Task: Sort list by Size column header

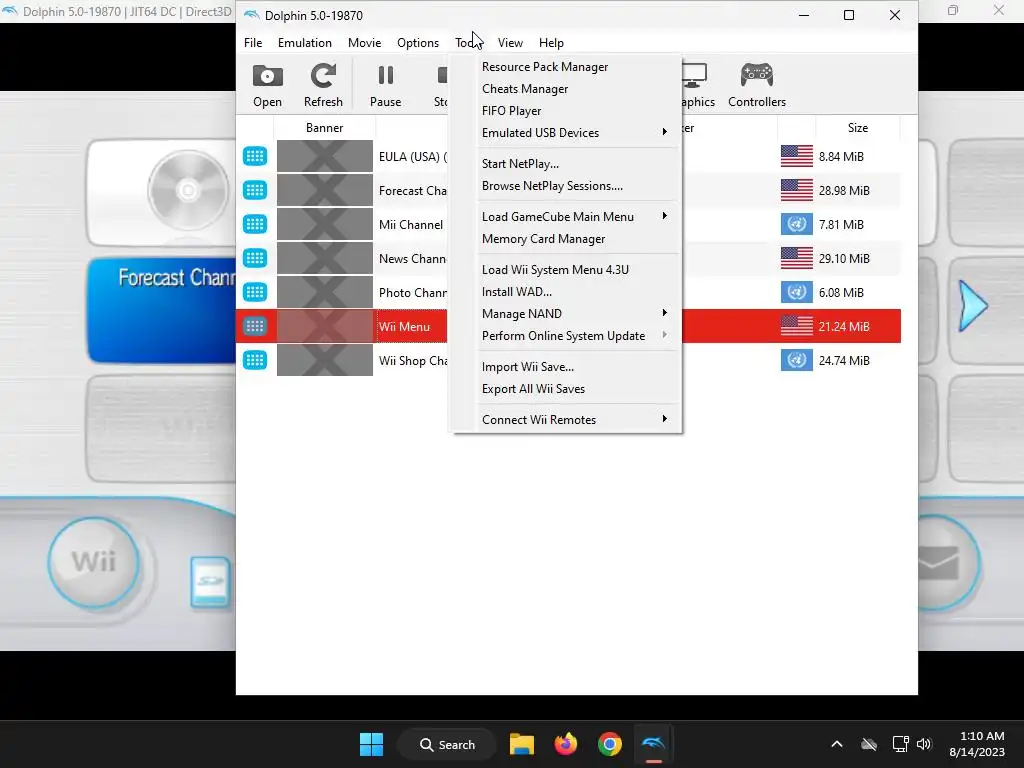Action: coord(857,128)
